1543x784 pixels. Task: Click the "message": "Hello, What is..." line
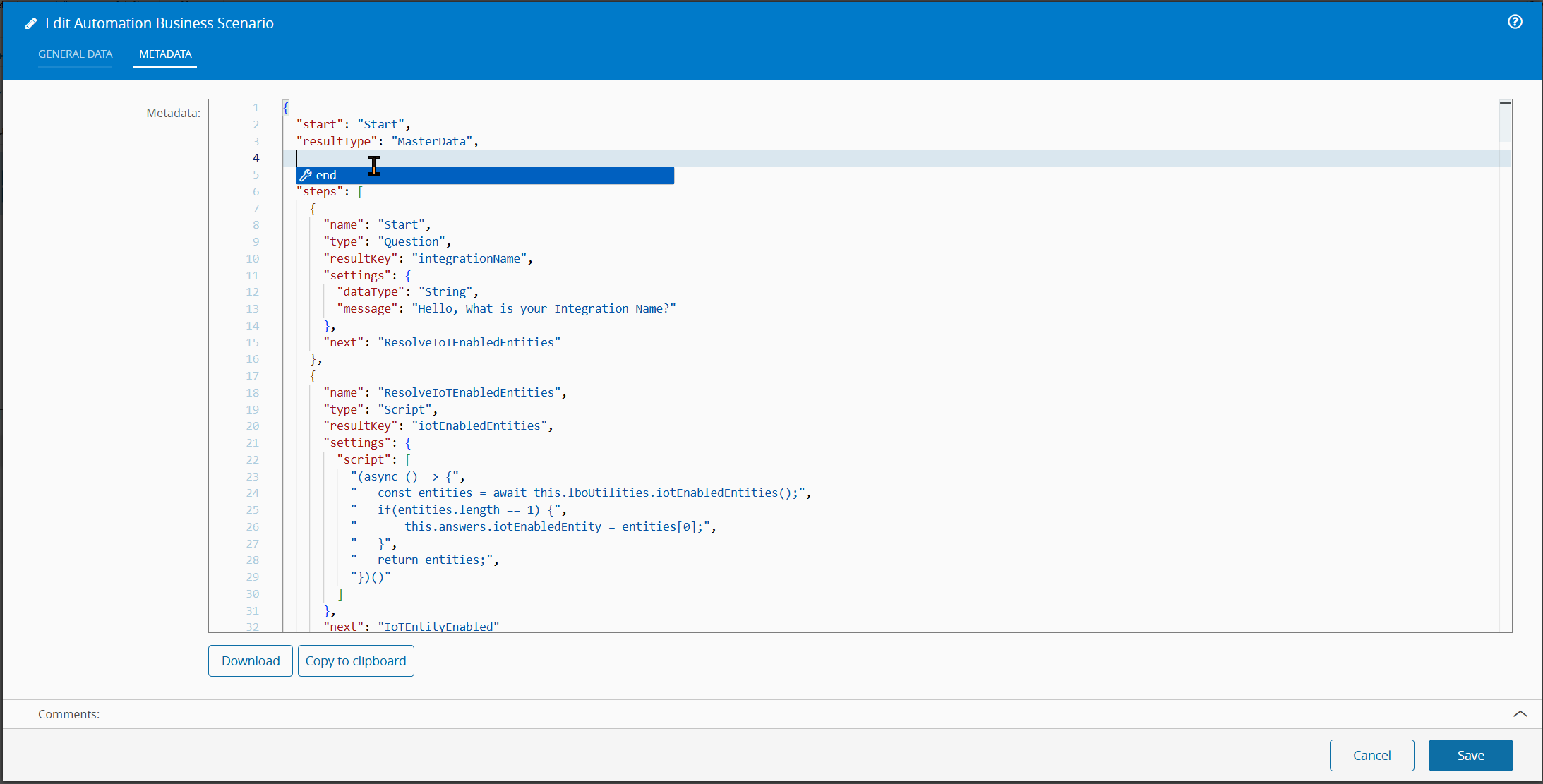tap(506, 308)
